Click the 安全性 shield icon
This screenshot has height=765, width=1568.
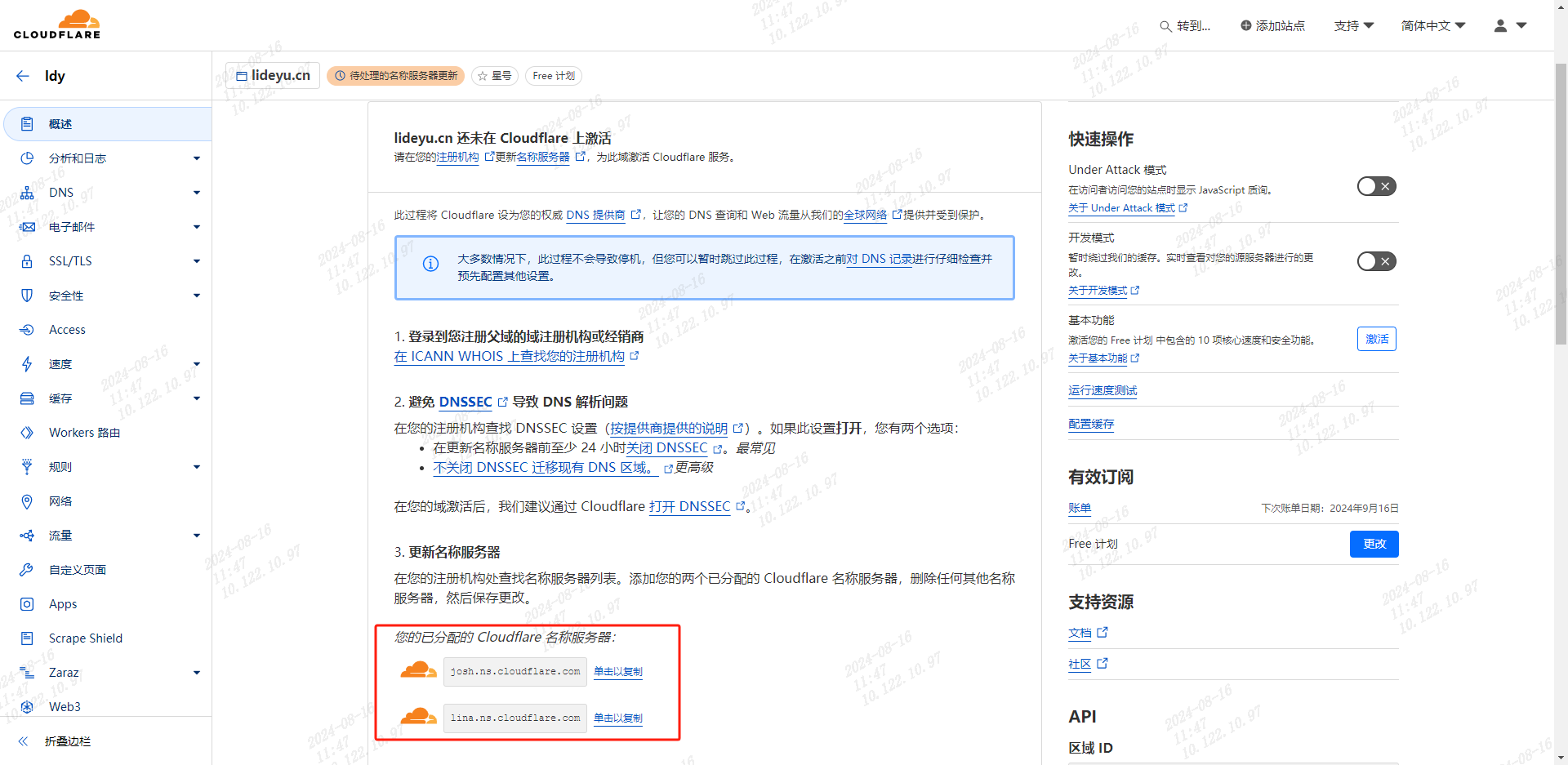pos(27,296)
